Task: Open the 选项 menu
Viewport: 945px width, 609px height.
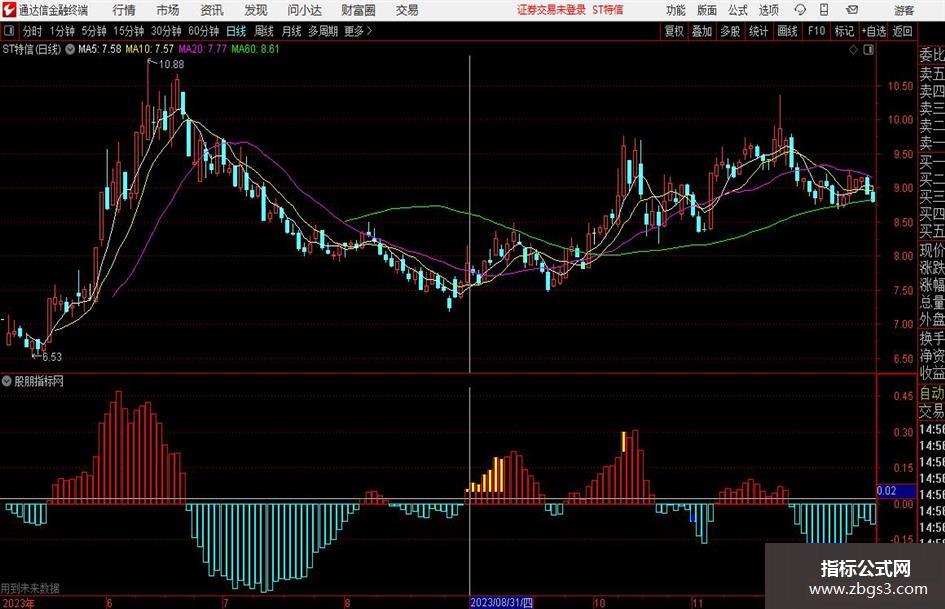Action: [x=768, y=10]
